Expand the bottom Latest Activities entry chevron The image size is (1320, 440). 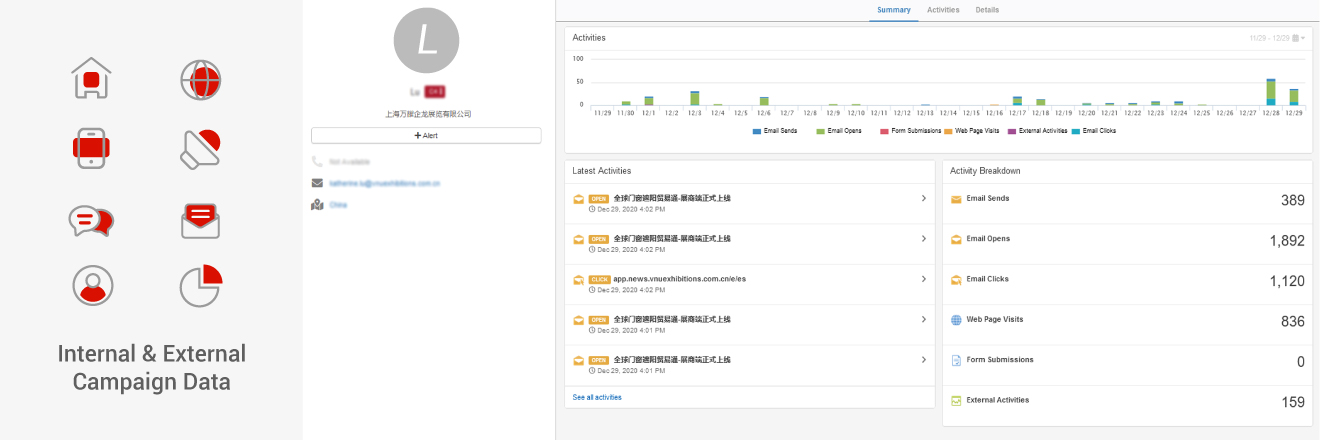pos(923,360)
